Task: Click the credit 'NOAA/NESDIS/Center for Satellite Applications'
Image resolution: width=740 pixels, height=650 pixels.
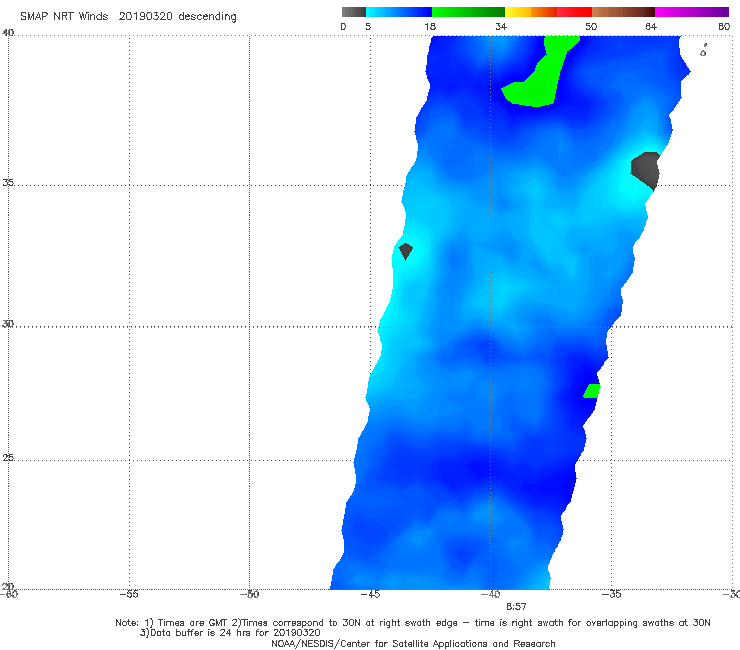Action: click(x=413, y=643)
